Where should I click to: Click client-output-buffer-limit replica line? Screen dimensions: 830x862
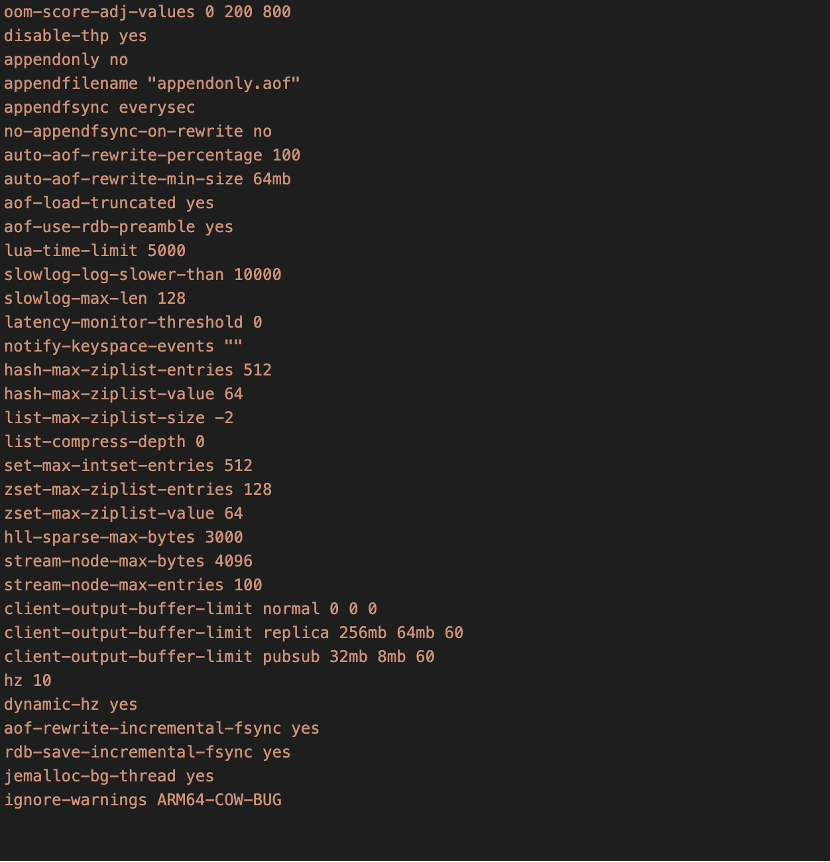click(234, 633)
